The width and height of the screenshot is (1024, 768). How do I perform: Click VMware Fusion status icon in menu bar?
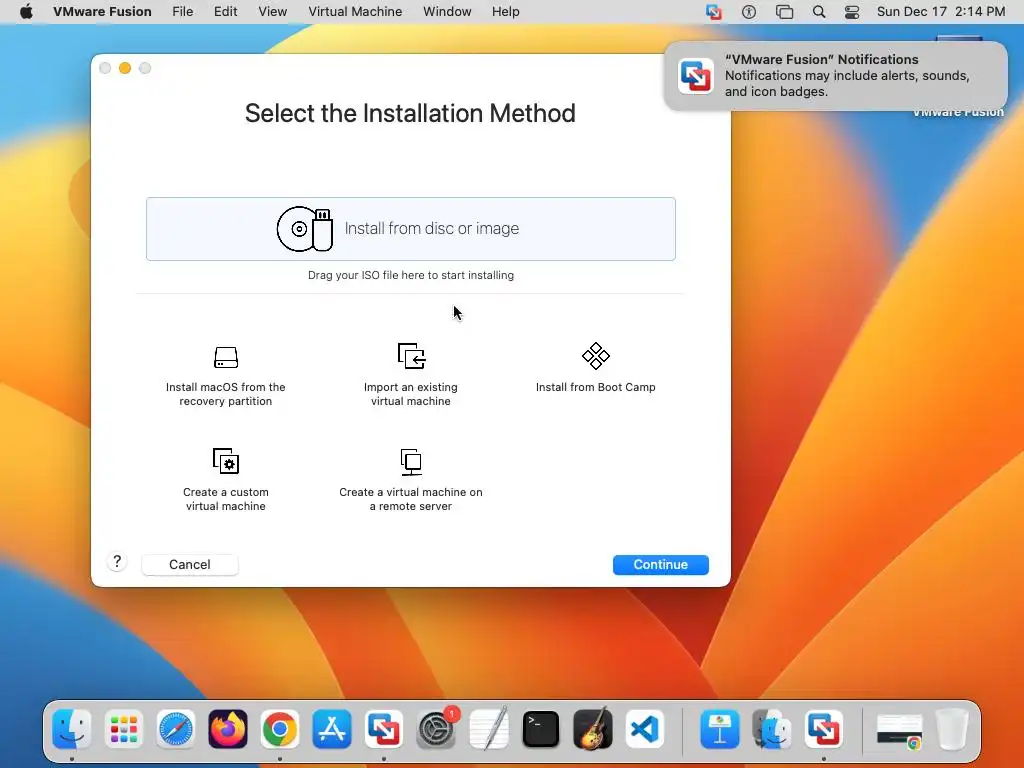pos(714,12)
